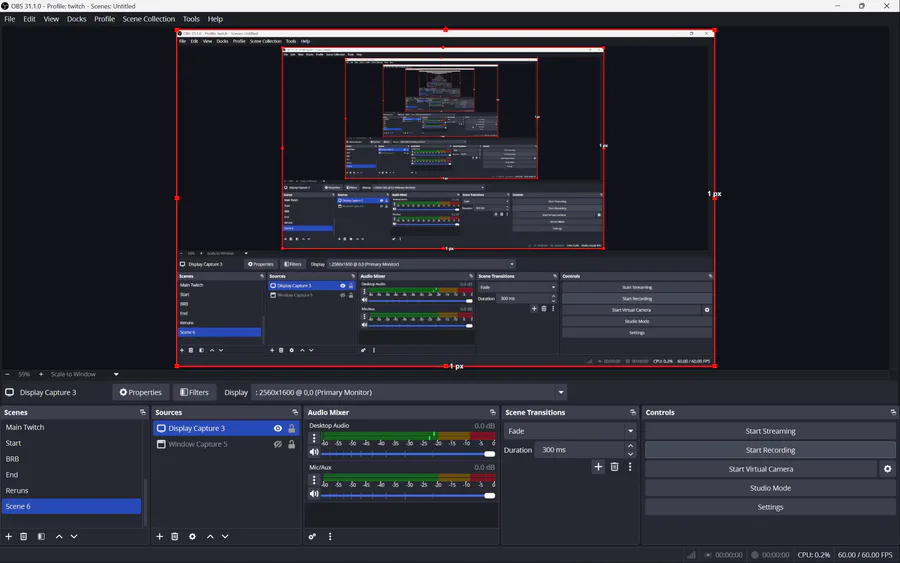Open the Scene Collection menu
900x563 pixels.
pyautogui.click(x=149, y=19)
